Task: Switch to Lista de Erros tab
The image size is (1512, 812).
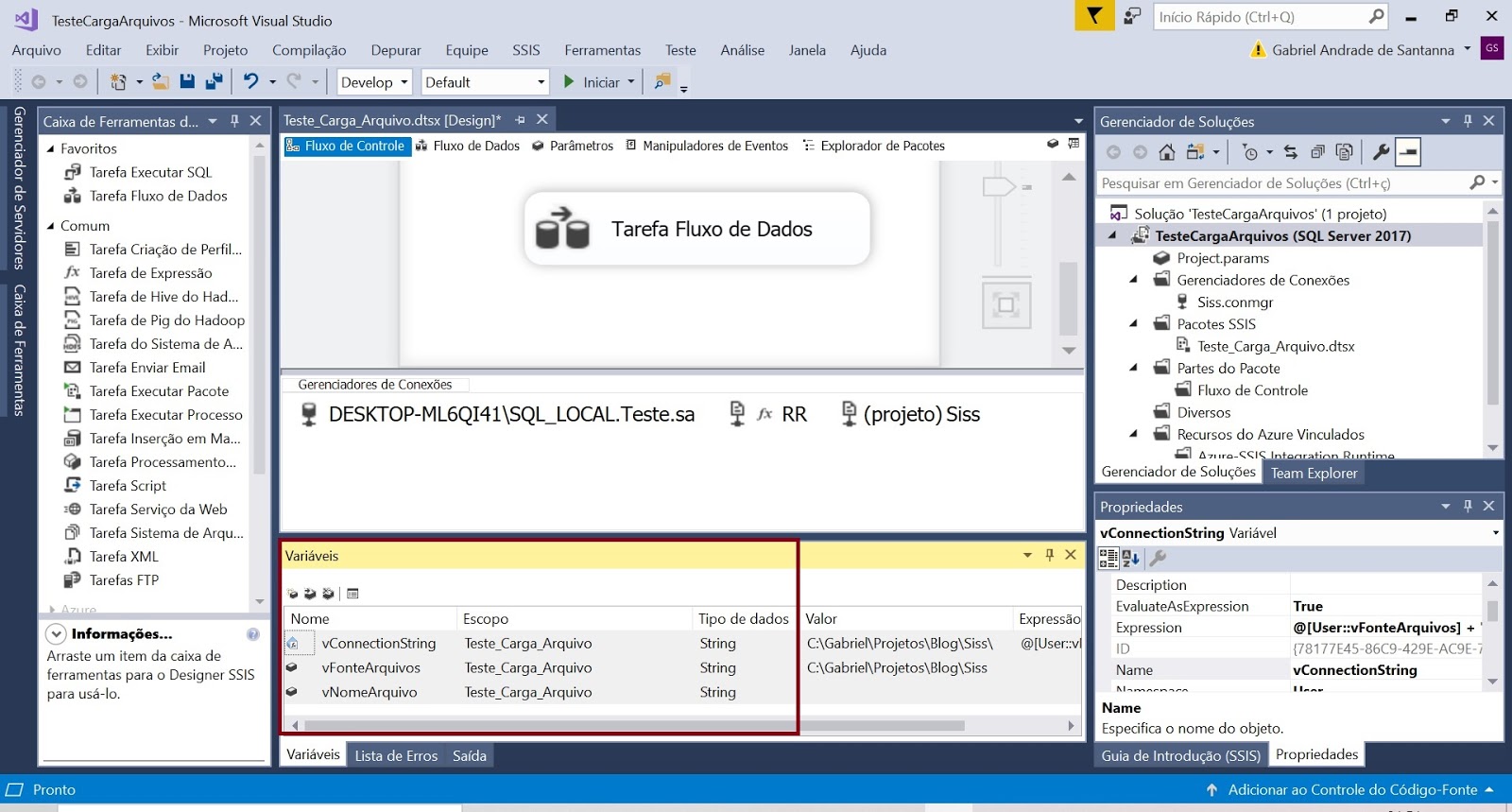Action: (396, 755)
